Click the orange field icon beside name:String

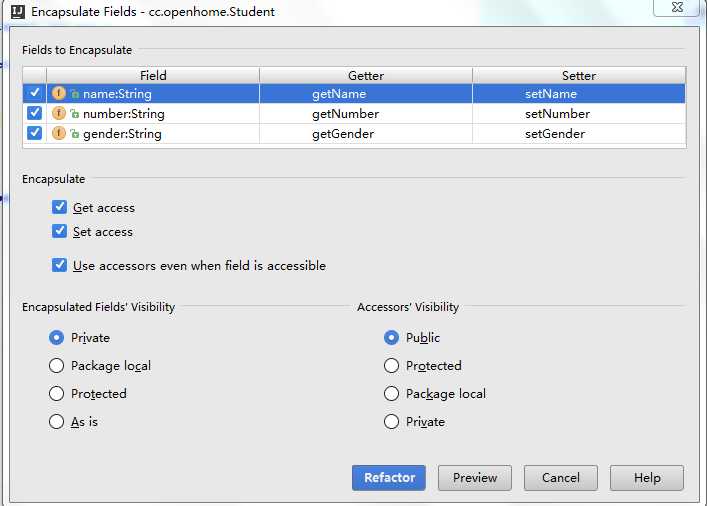click(x=59, y=93)
